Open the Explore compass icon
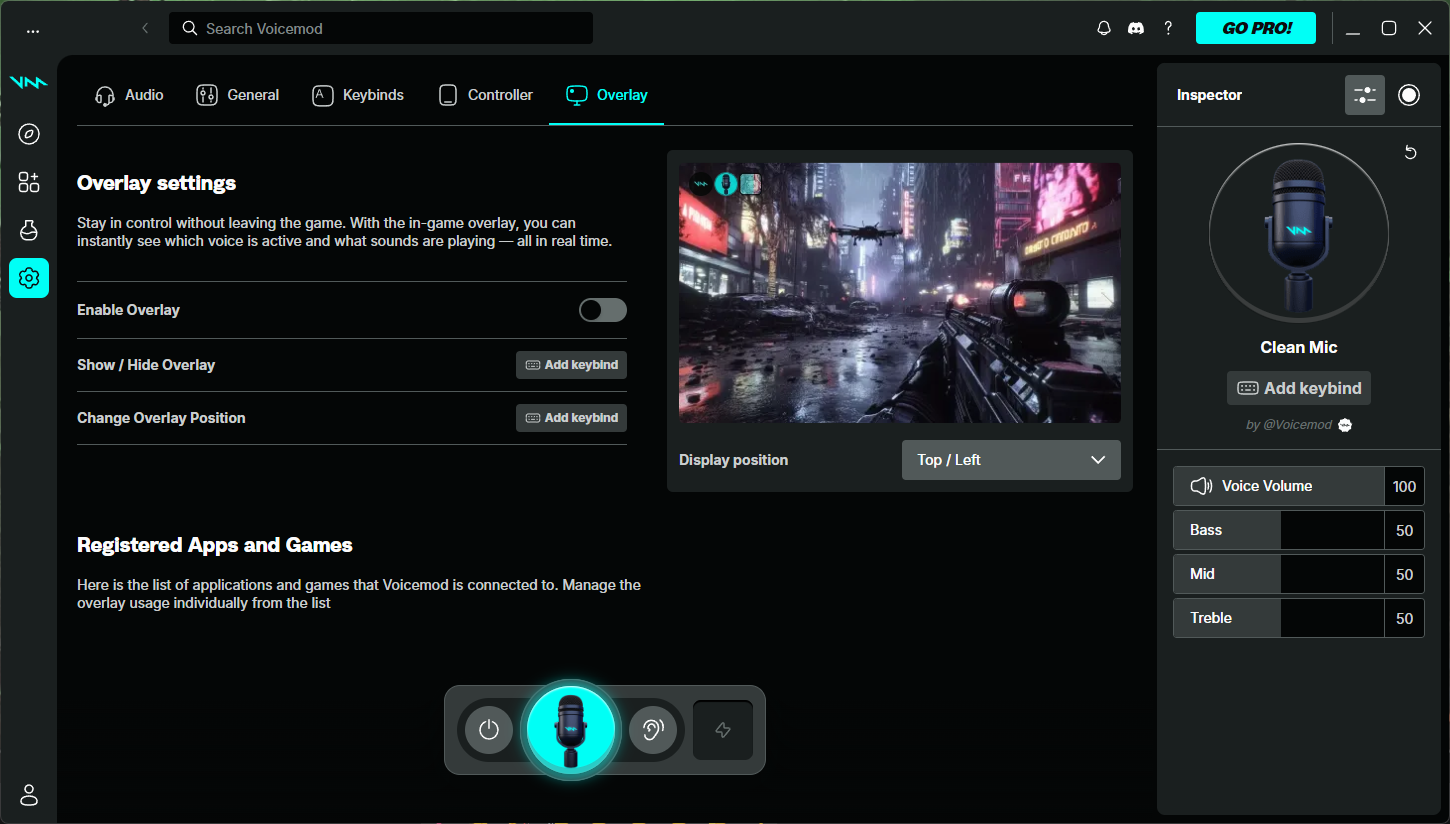The width and height of the screenshot is (1450, 824). 29,134
